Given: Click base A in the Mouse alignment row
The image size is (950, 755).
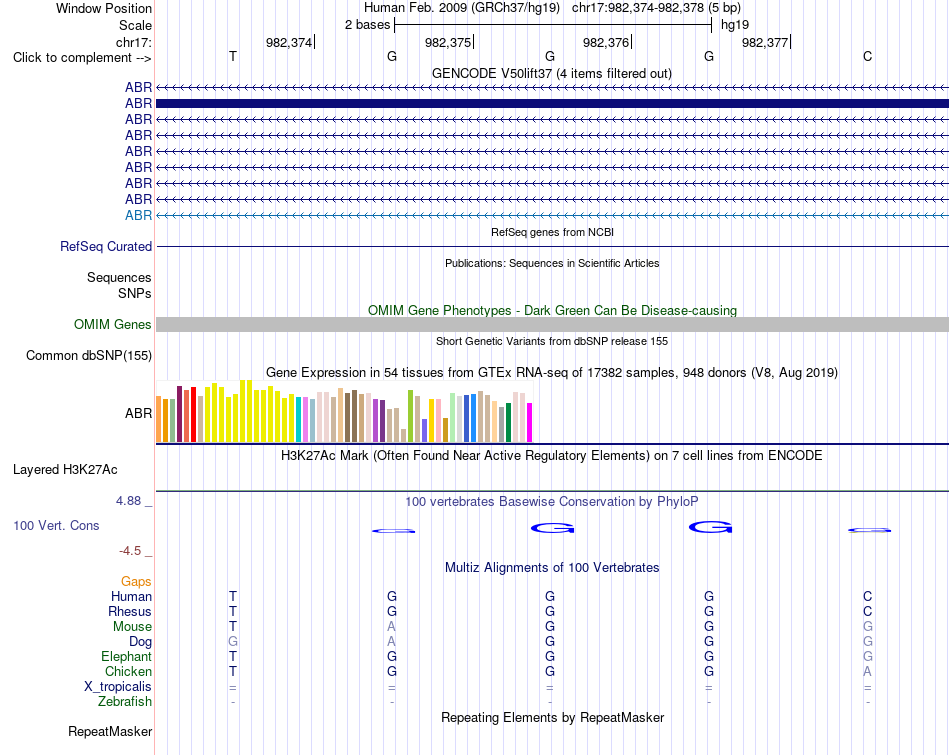Looking at the screenshot, I should (391, 627).
